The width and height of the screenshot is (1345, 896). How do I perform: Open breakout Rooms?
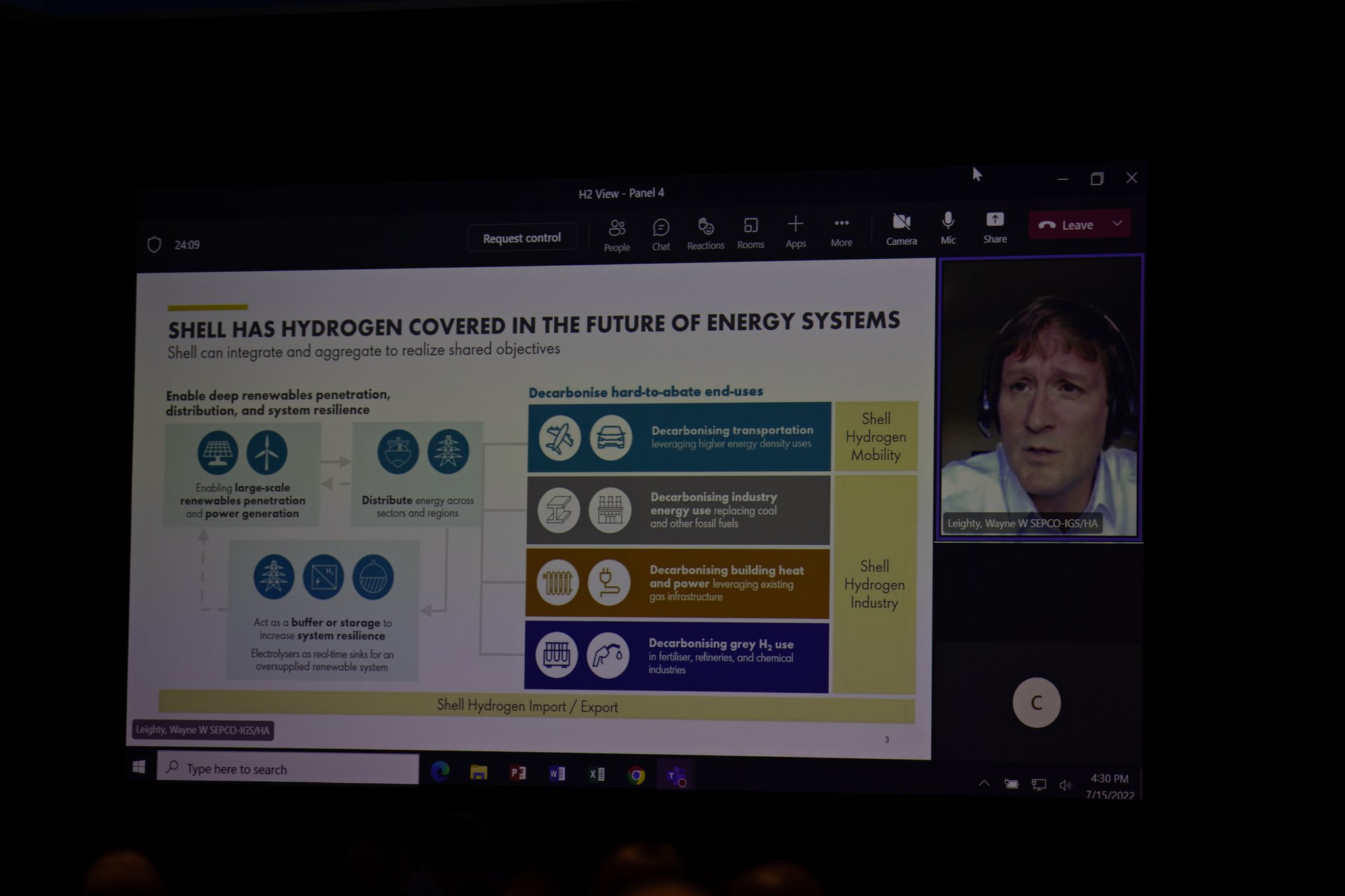[x=751, y=233]
